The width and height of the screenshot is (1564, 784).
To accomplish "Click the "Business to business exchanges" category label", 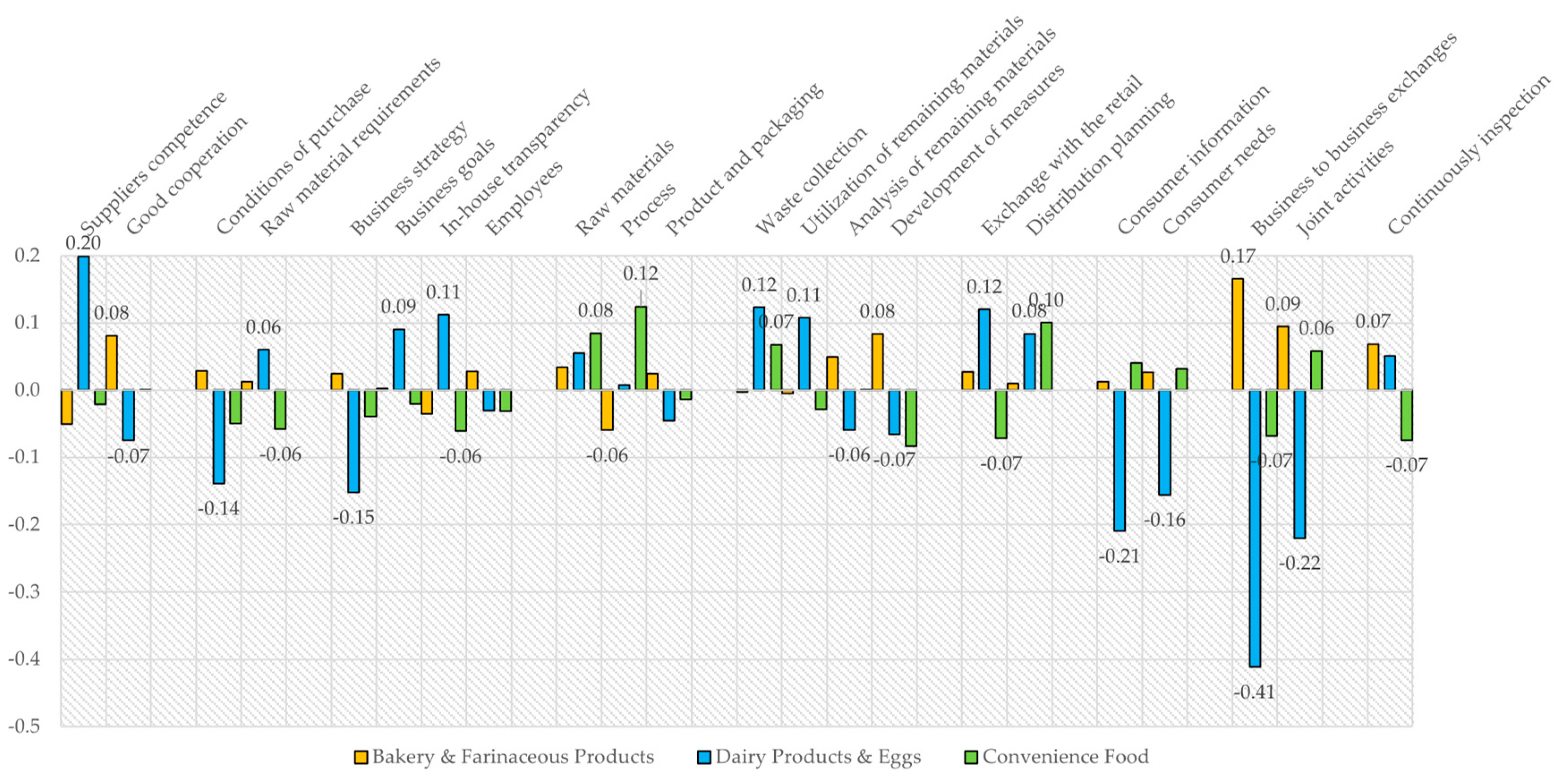I will [1353, 134].
